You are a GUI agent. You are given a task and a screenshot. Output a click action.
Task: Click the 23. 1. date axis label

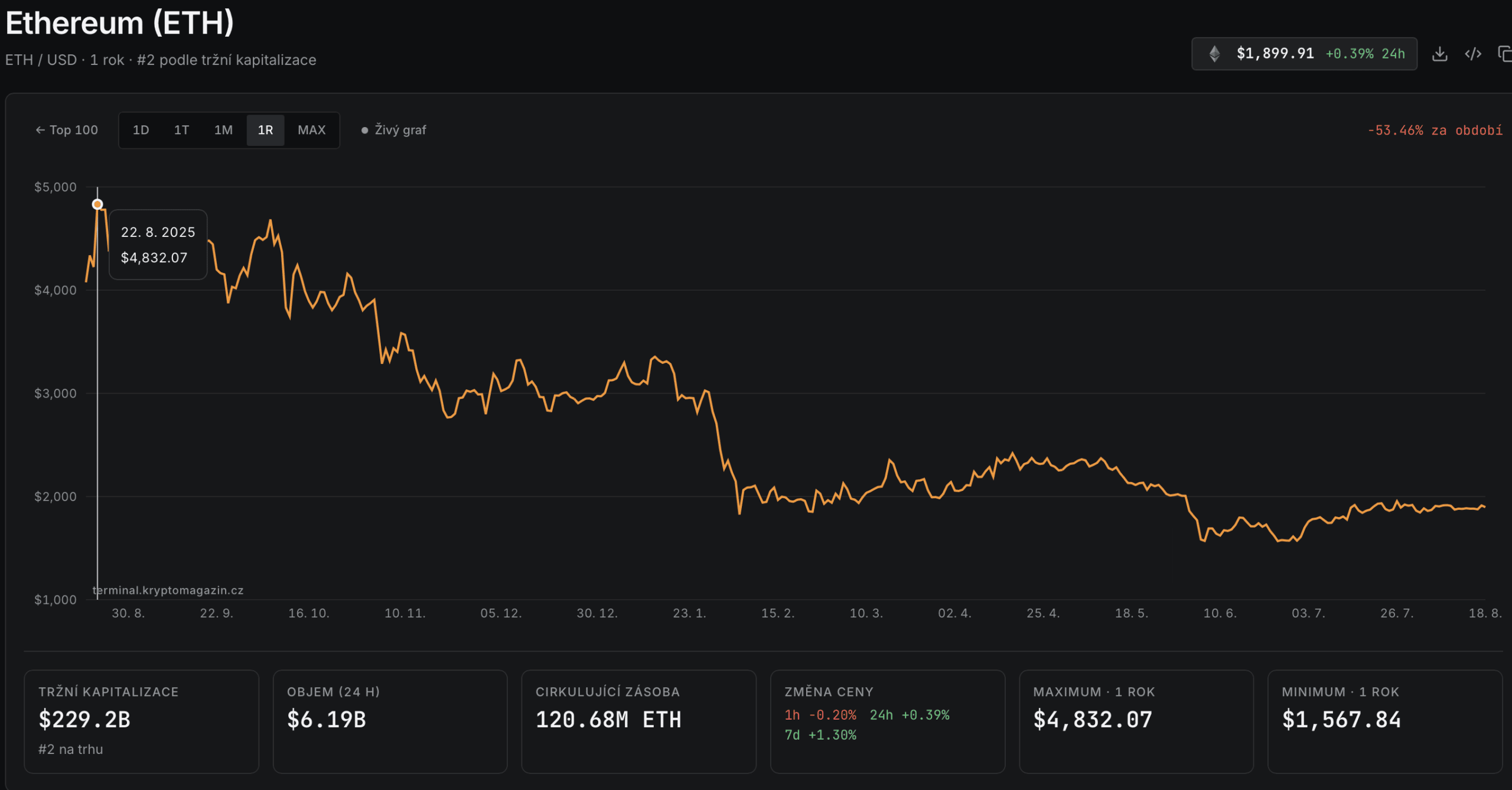click(x=689, y=613)
